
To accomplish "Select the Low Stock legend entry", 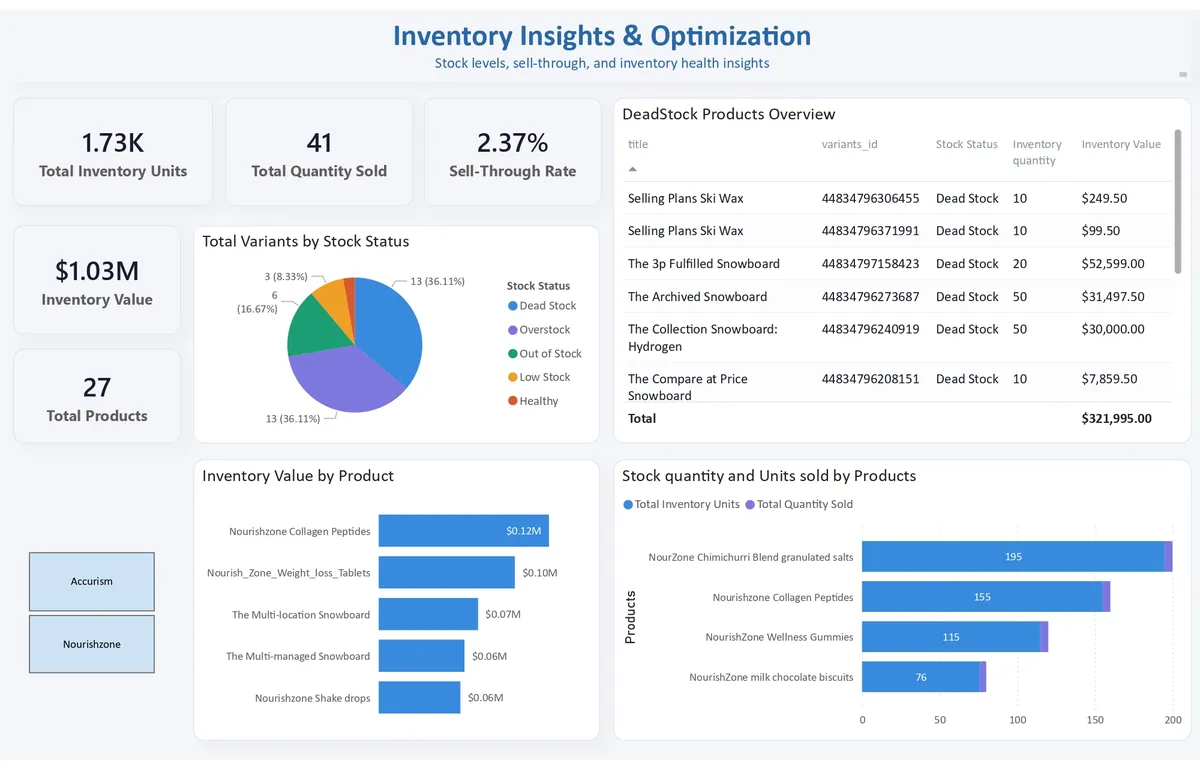I will [x=539, y=377].
